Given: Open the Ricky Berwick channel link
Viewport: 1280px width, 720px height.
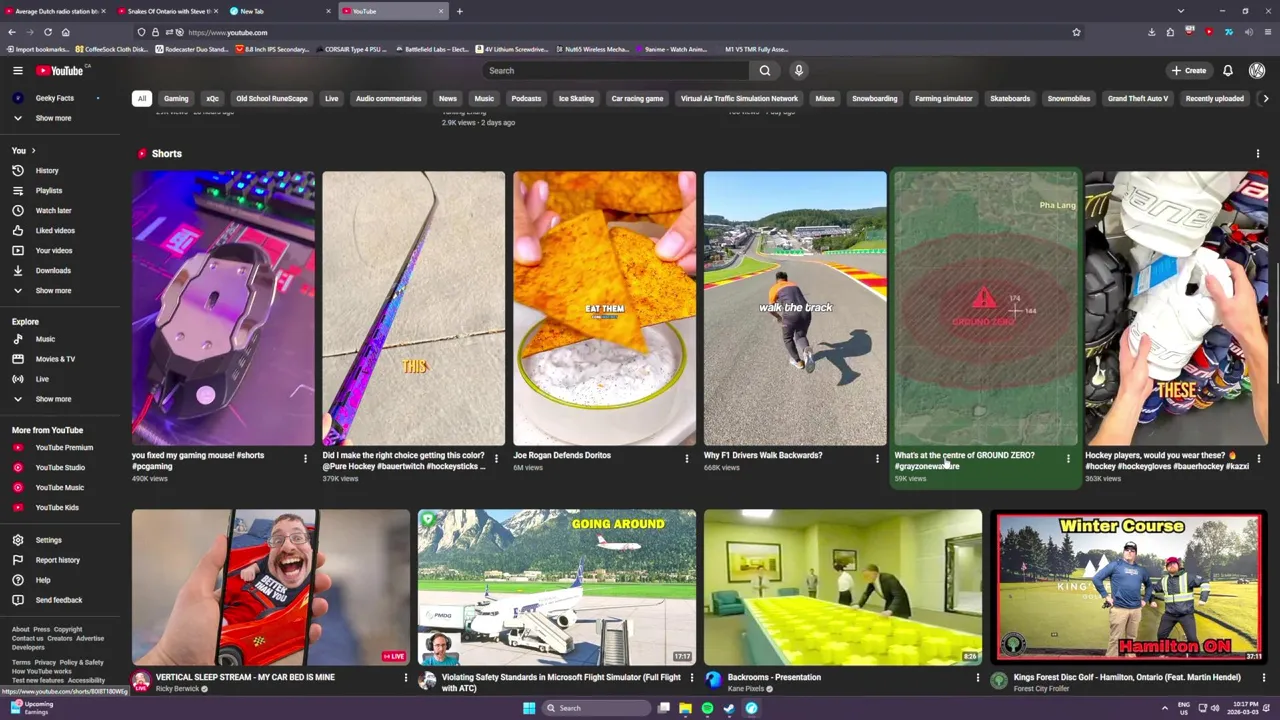Looking at the screenshot, I should pyautogui.click(x=177, y=689).
